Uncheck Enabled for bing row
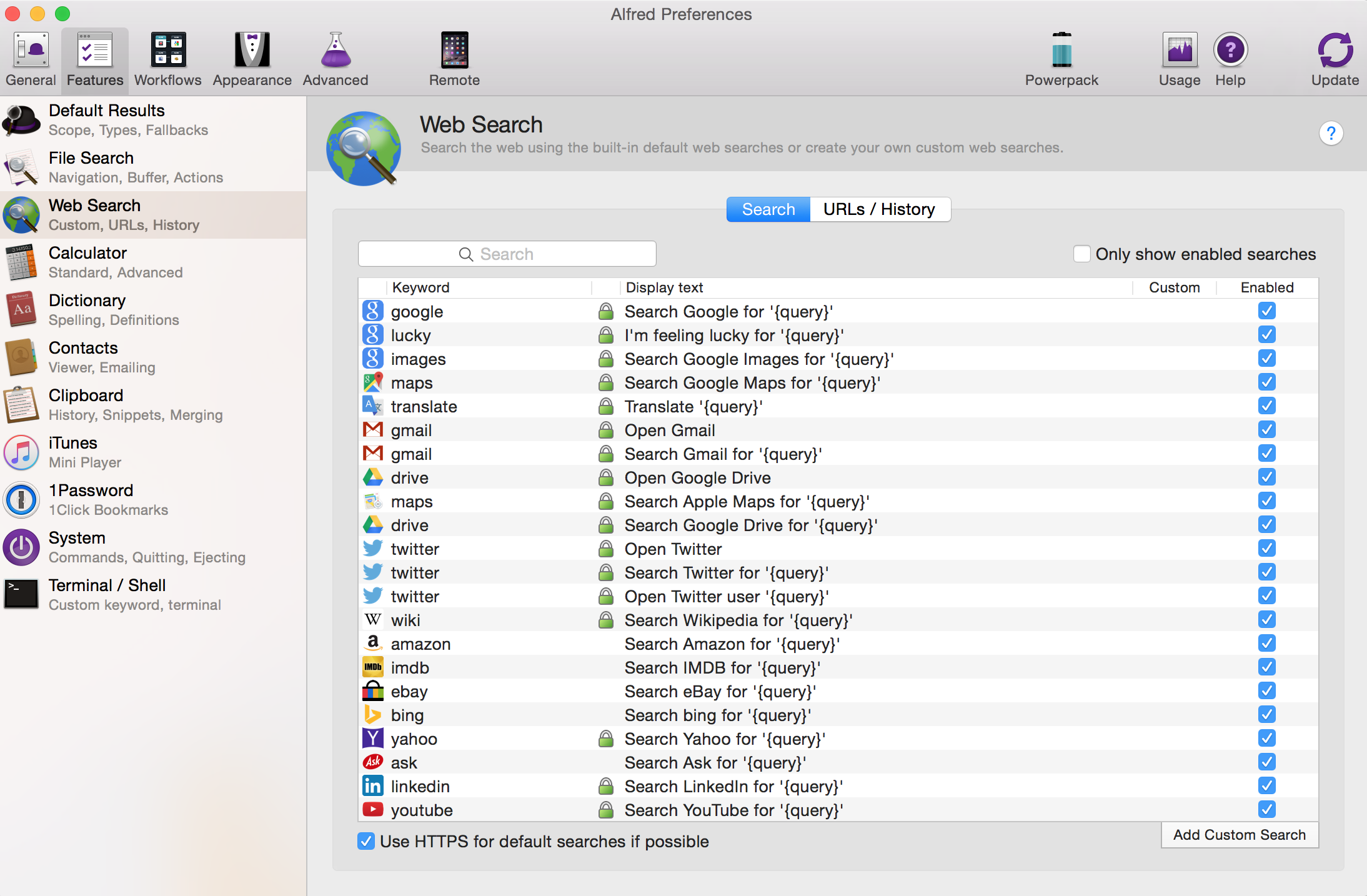 1267,715
